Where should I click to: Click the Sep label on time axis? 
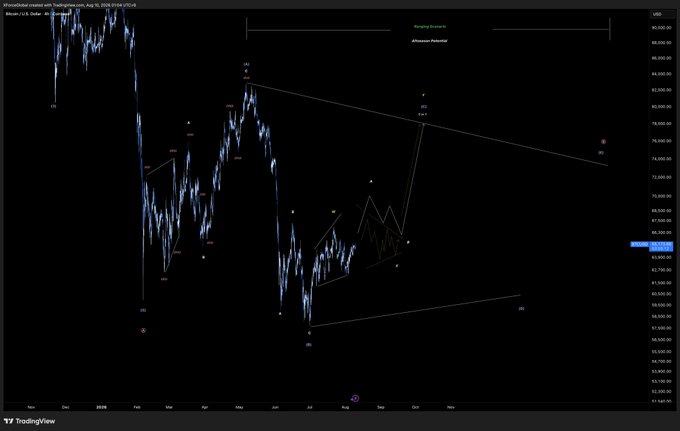pyautogui.click(x=381, y=407)
